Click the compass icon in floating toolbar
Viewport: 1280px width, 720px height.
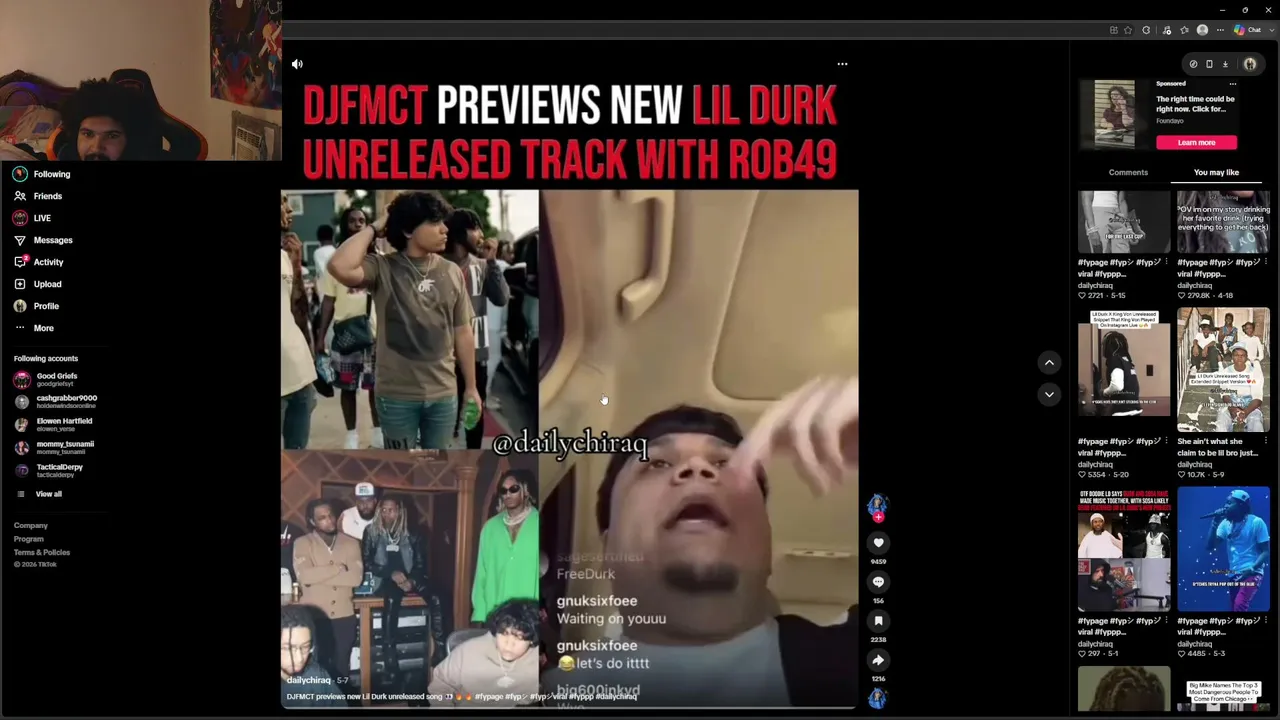pyautogui.click(x=1193, y=64)
